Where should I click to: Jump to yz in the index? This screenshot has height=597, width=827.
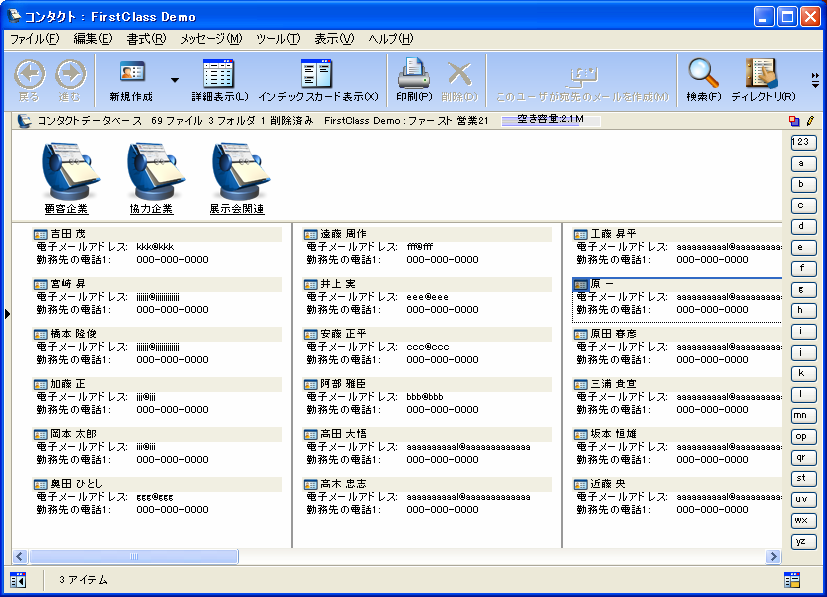(x=803, y=542)
